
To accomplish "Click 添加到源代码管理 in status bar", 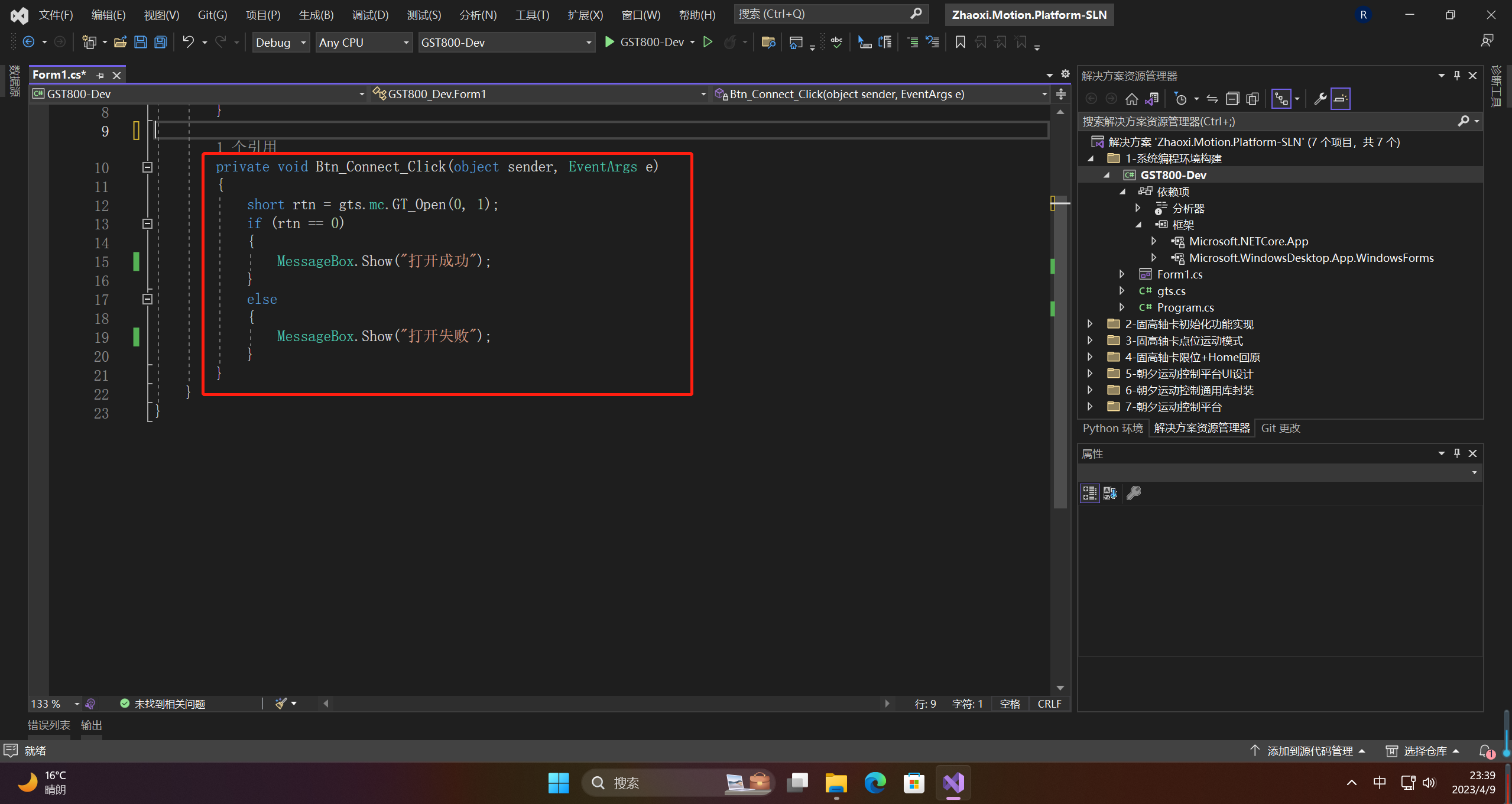I will click(x=1309, y=751).
